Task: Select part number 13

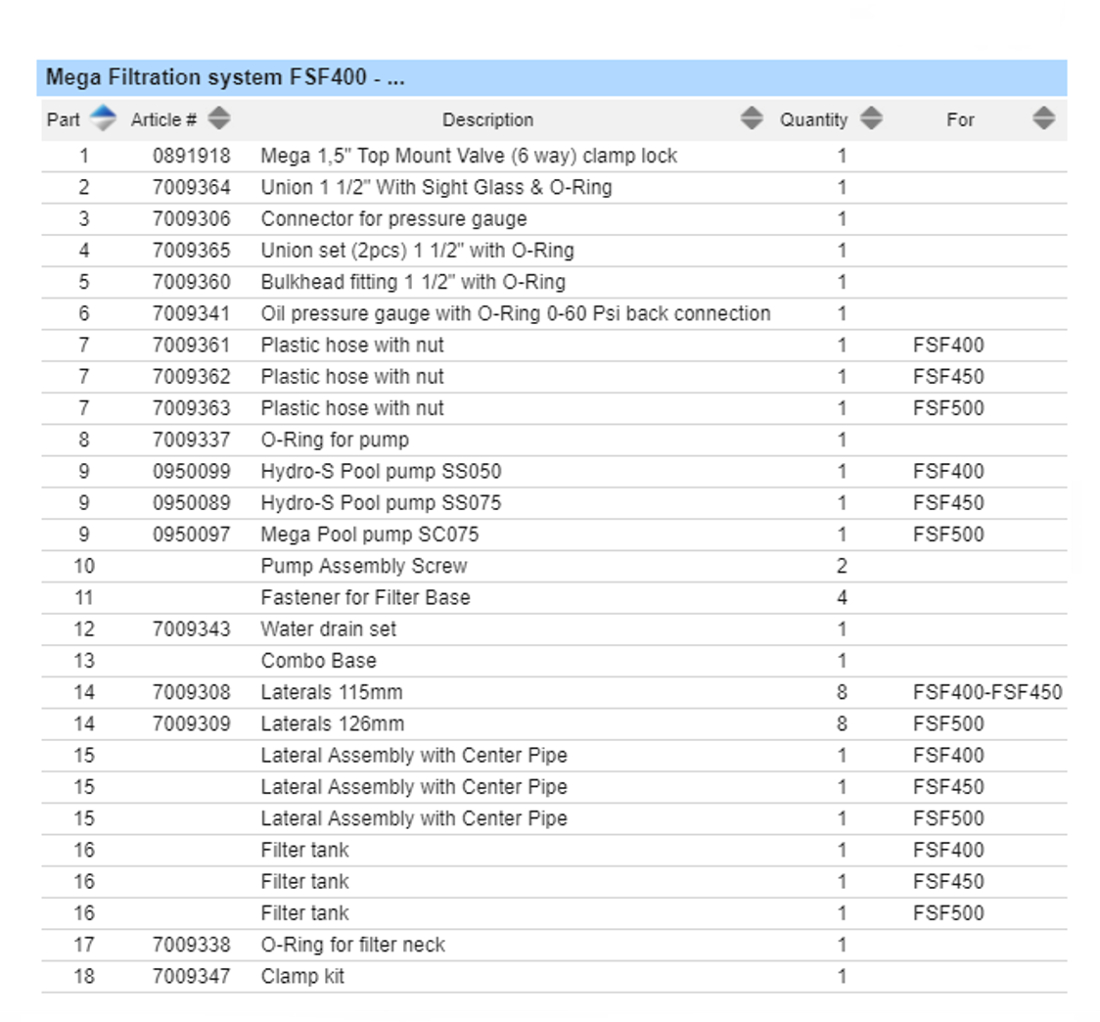Action: [84, 661]
